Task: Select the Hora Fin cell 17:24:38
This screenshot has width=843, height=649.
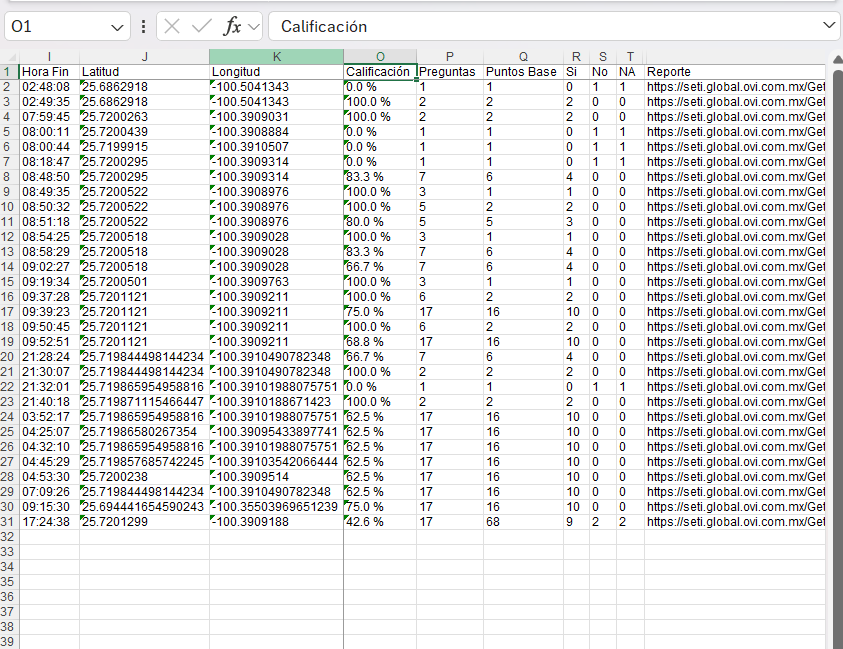Action: (49, 521)
